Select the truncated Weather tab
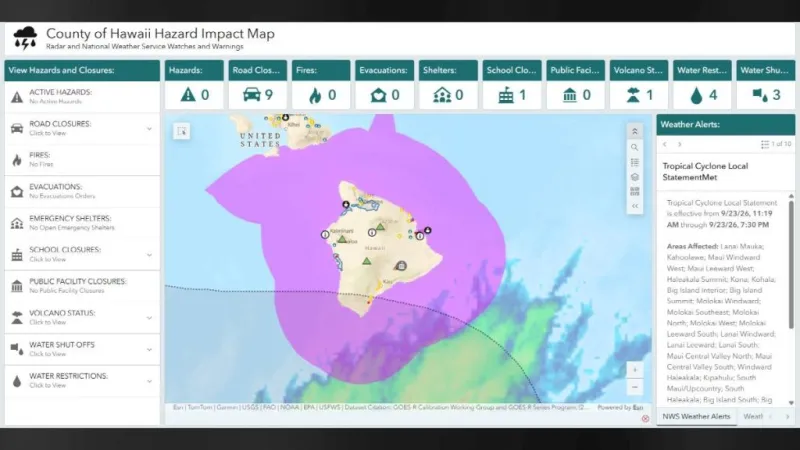 coord(753,416)
